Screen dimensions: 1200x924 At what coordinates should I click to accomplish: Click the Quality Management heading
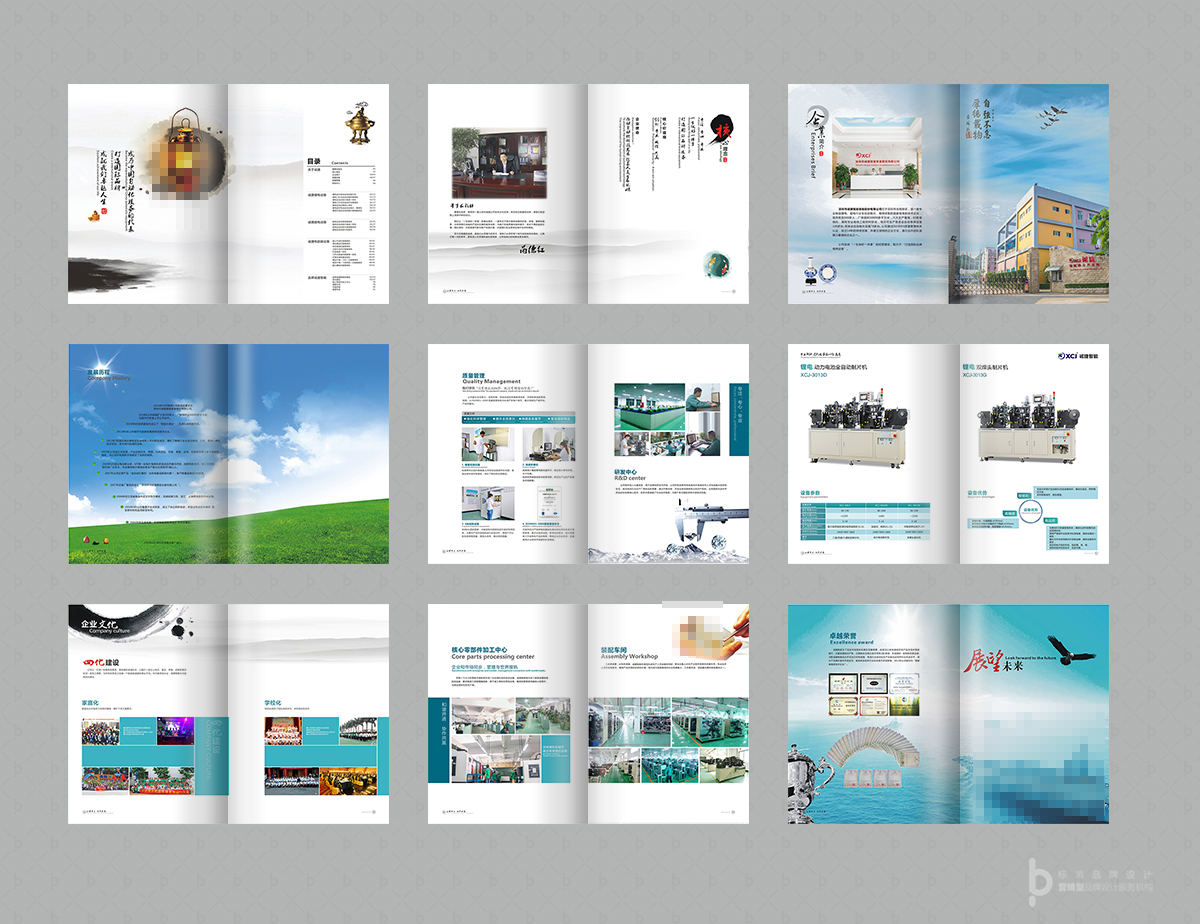(x=490, y=379)
